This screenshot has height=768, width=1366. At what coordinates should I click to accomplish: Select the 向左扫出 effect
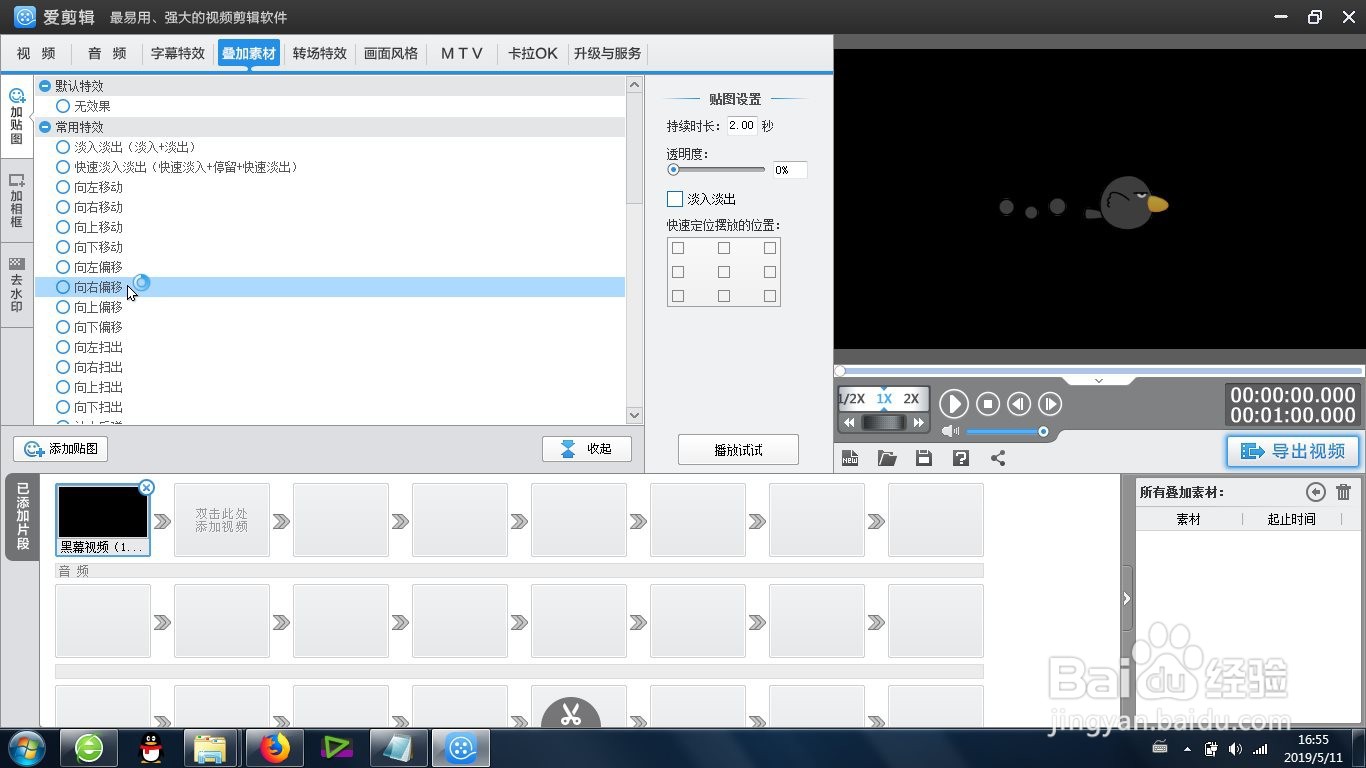tap(90, 347)
